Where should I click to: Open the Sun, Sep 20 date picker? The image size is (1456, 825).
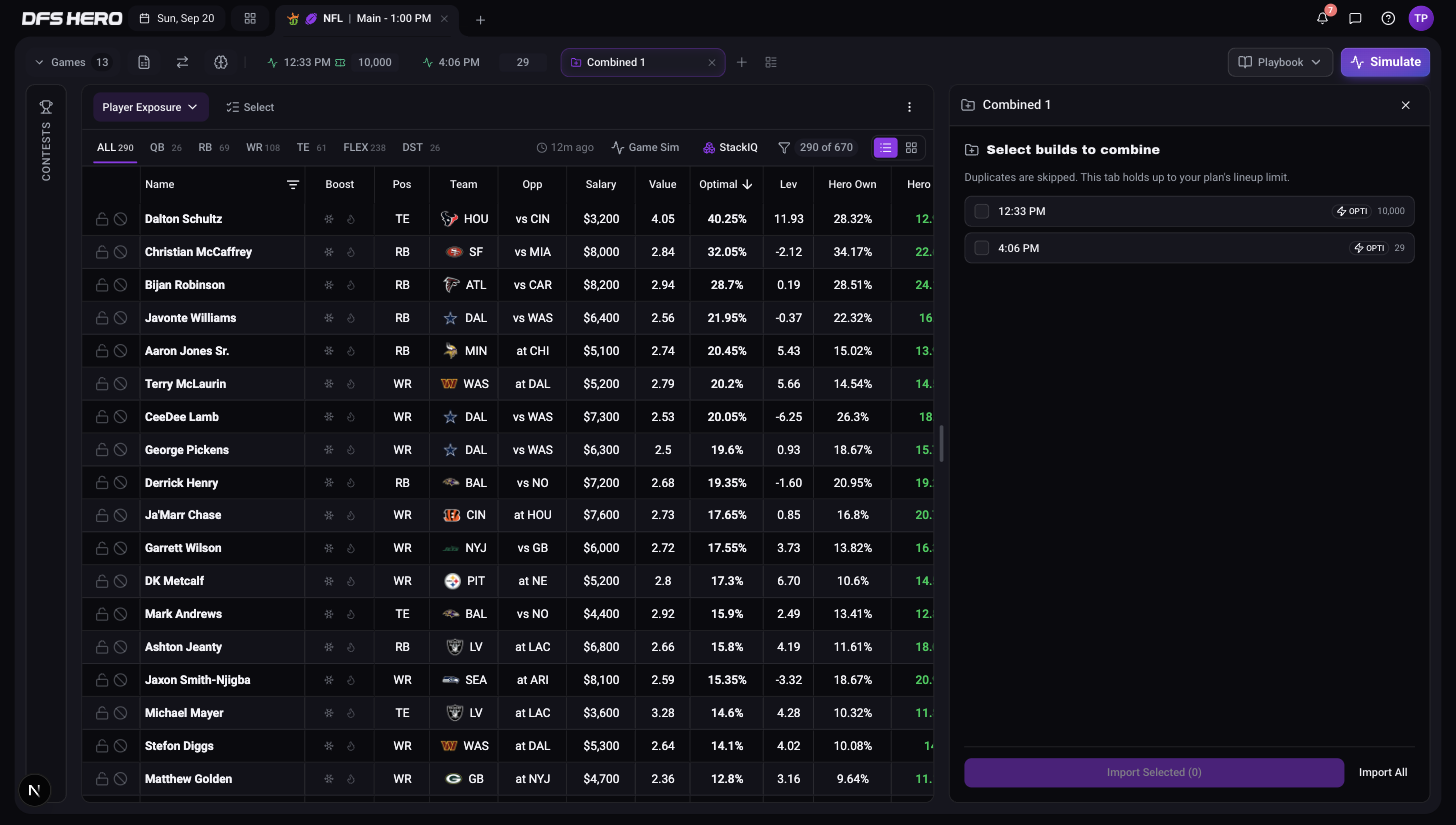[178, 18]
